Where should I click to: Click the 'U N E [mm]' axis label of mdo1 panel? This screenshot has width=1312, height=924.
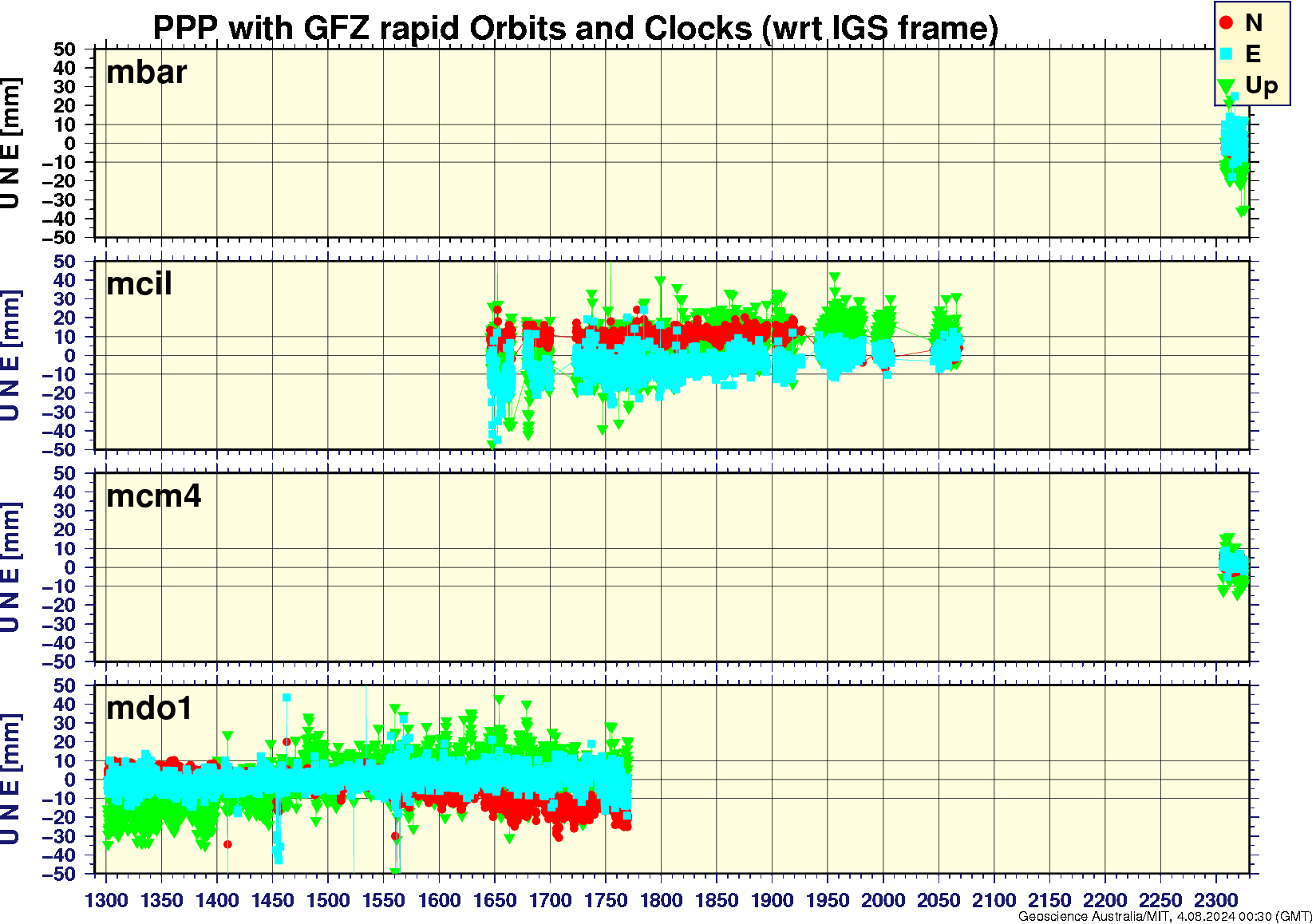[11, 780]
